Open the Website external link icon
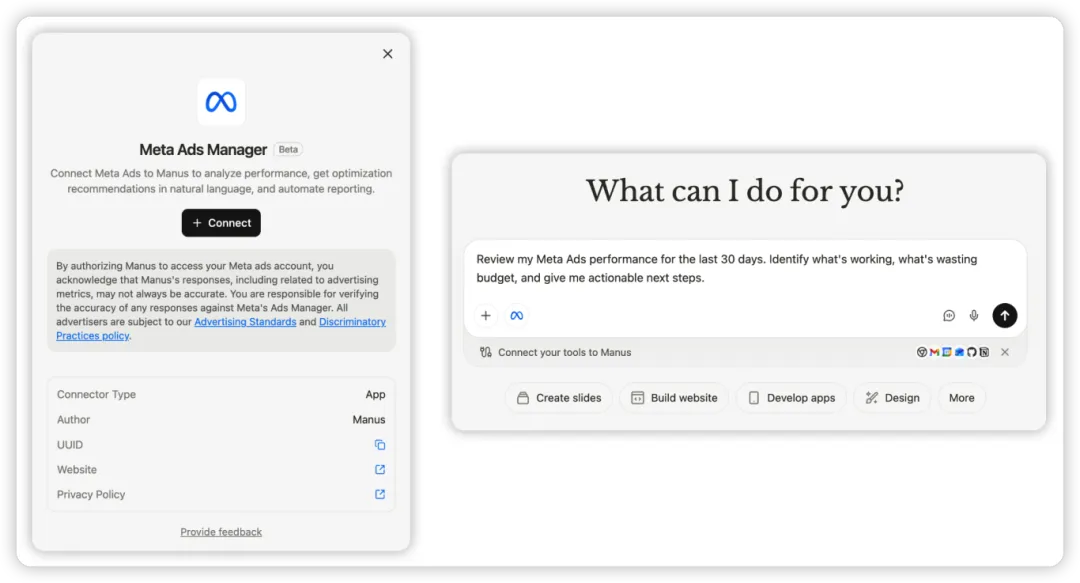Image resolution: width=1080 pixels, height=583 pixels. click(380, 469)
